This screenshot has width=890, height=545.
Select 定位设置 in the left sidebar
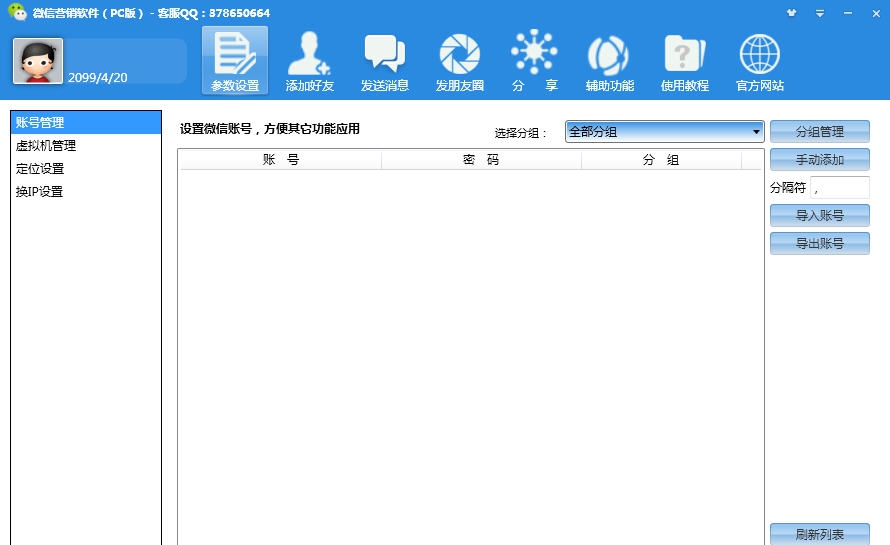(86, 169)
